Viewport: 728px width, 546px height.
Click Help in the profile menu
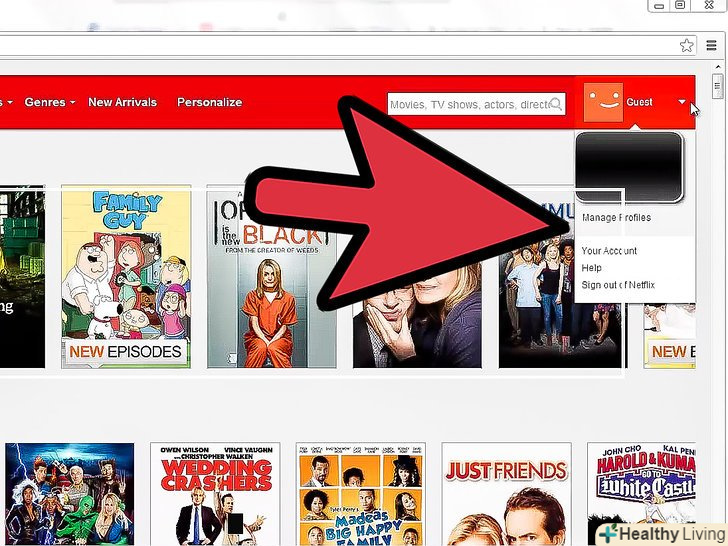[592, 268]
